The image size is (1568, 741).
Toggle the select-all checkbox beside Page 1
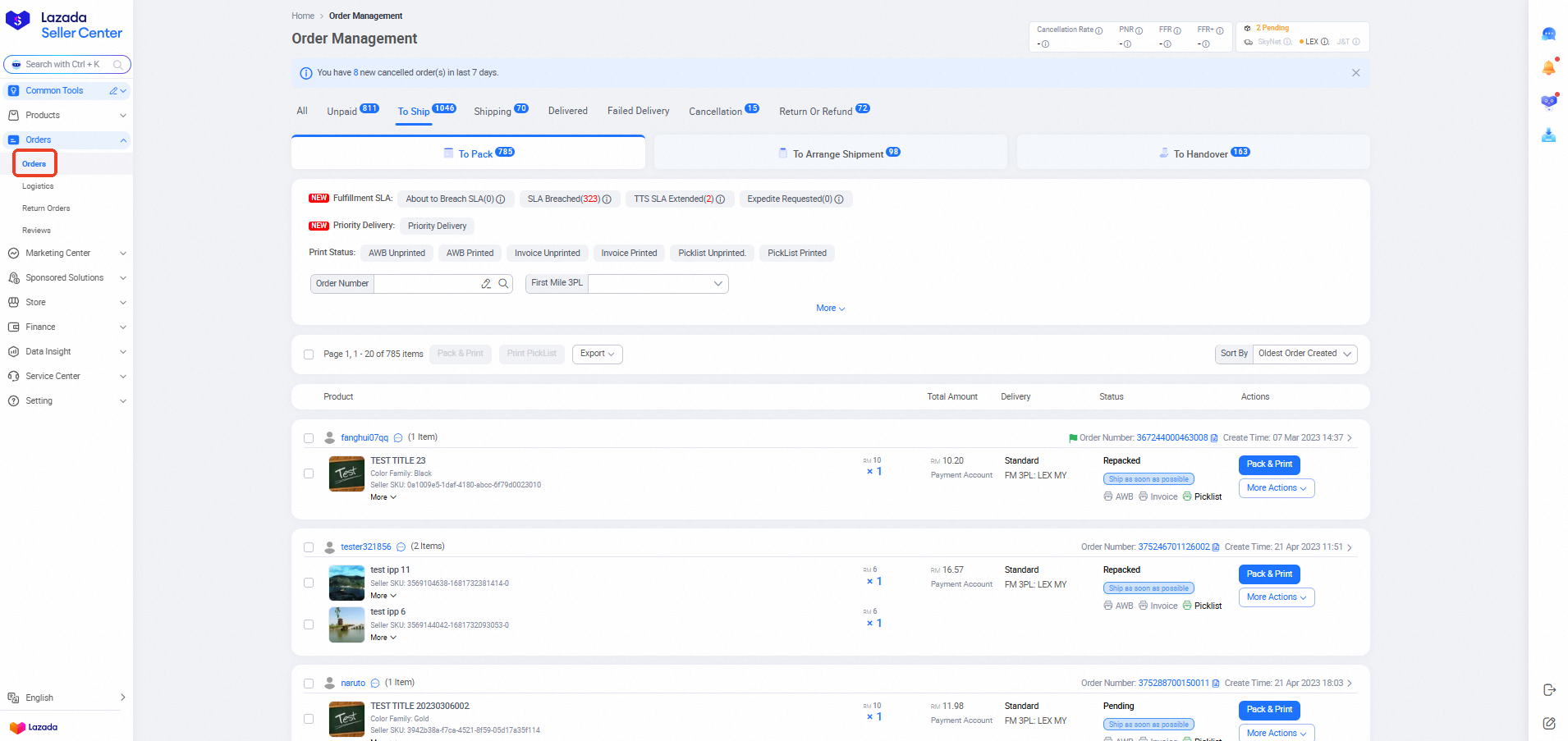point(309,354)
